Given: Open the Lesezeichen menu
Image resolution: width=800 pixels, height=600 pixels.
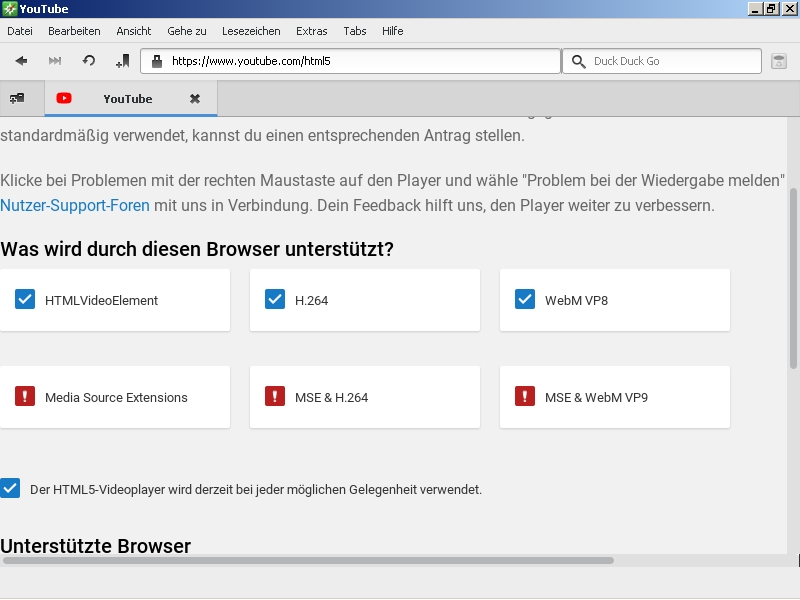Looking at the screenshot, I should coord(251,31).
